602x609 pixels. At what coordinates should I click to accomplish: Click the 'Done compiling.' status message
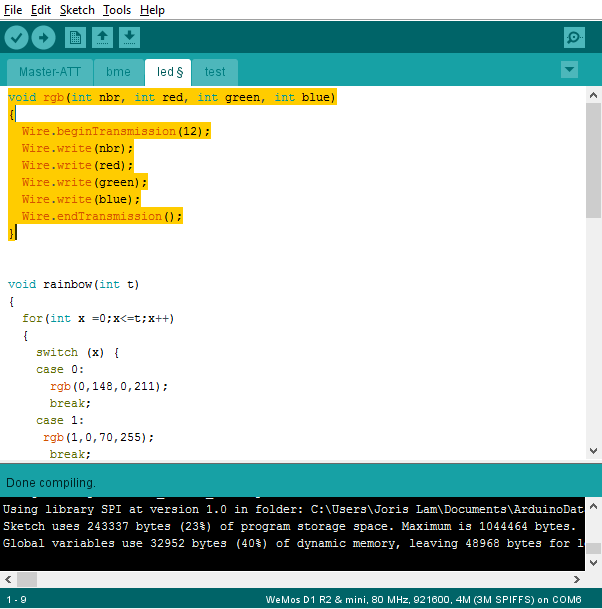(x=50, y=483)
